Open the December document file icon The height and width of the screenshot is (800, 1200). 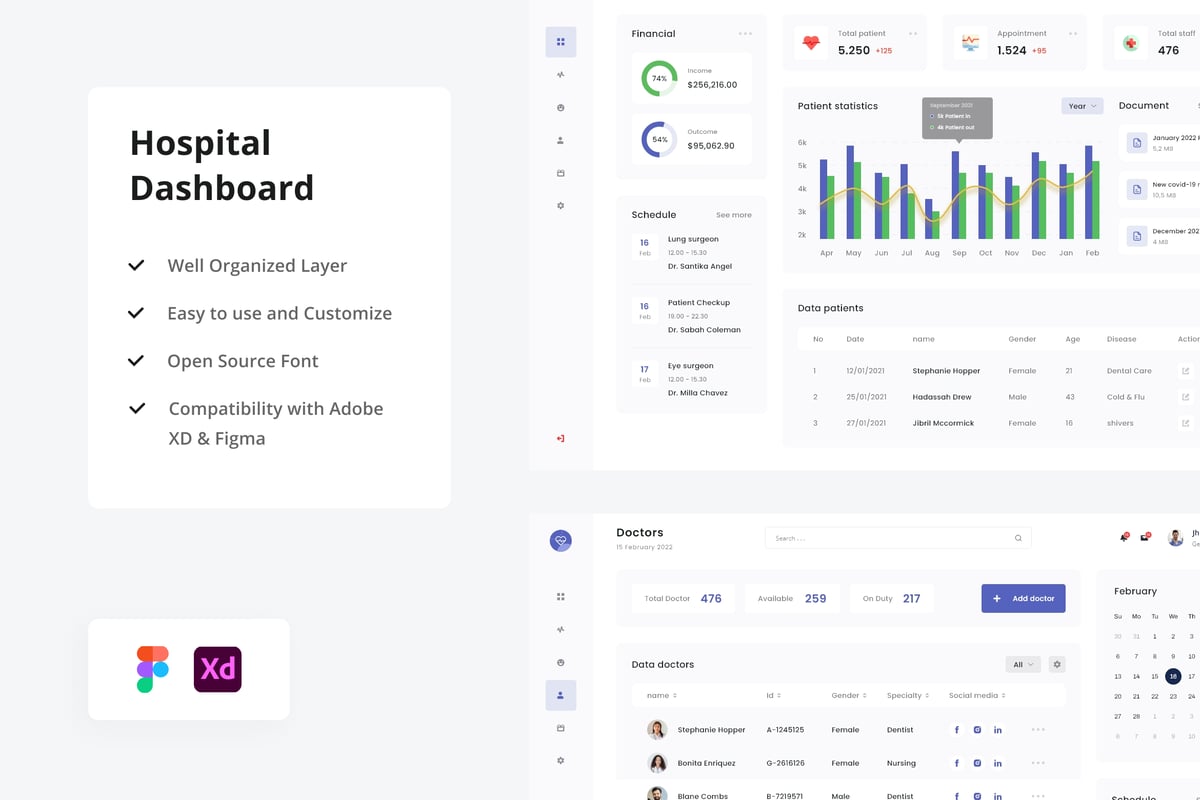pos(1136,236)
